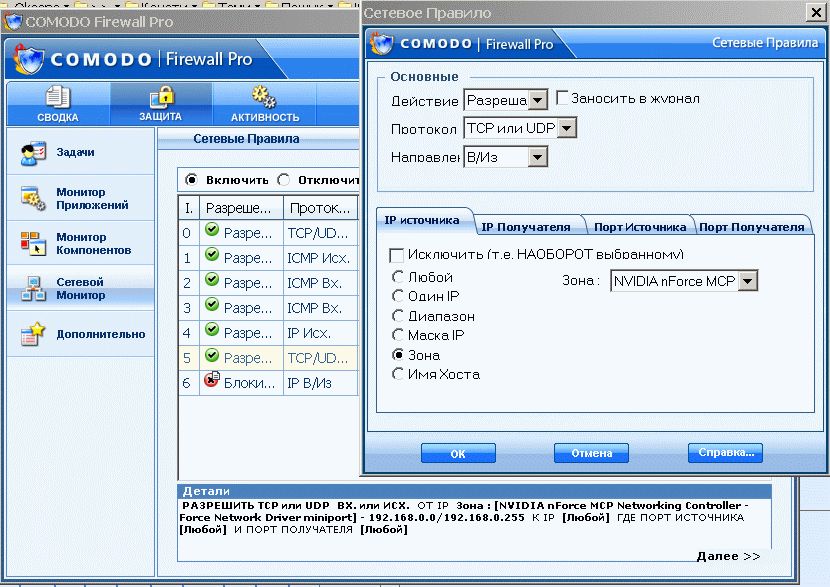830x587 pixels.
Task: Select the Маска IP radio option
Action: click(398, 335)
